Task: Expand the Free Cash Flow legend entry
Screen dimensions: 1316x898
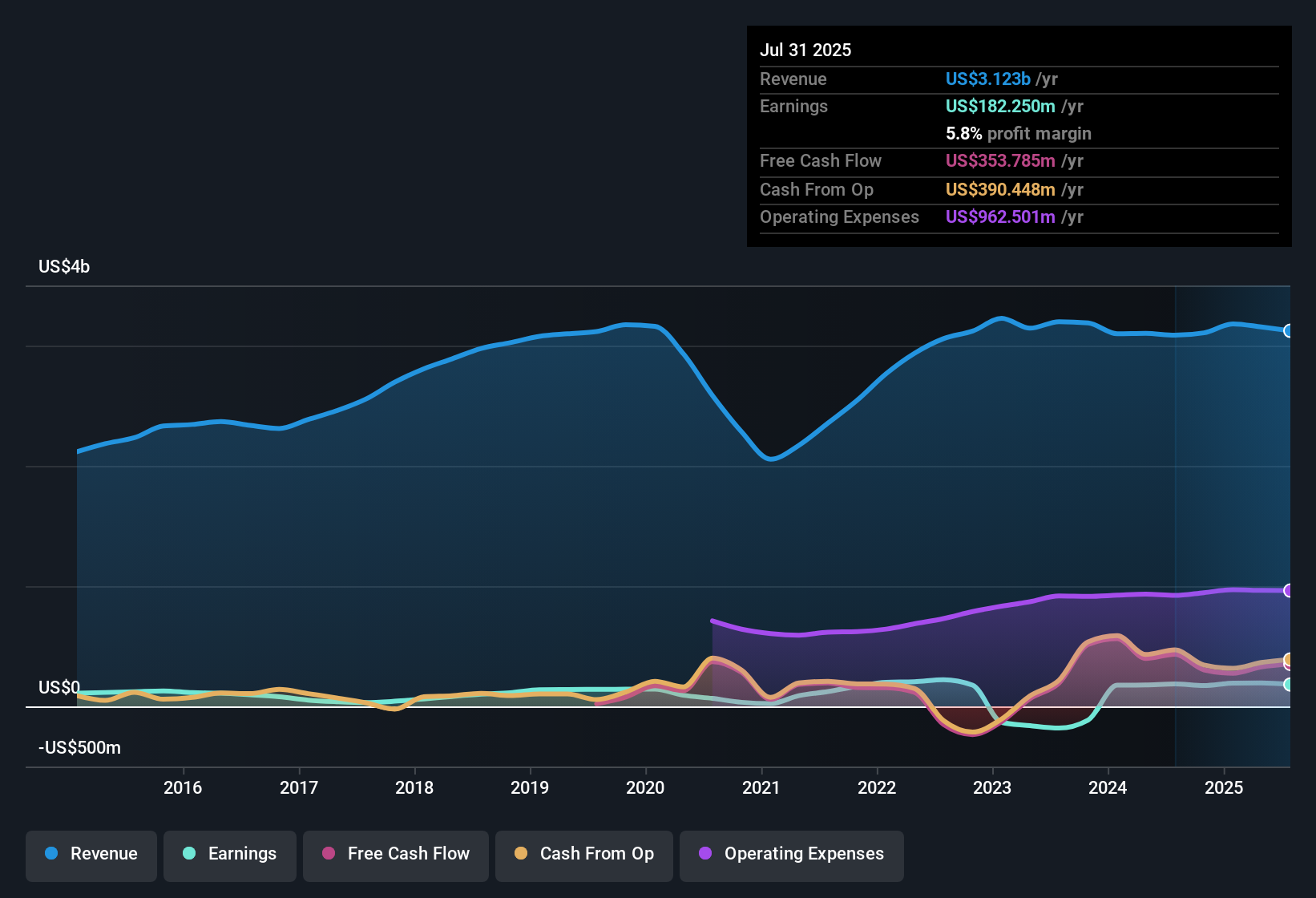Action: pos(395,855)
